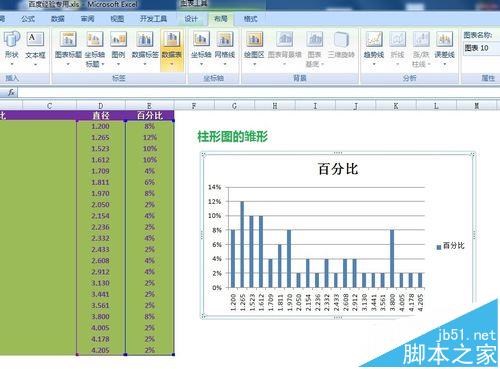Select the 百分比 header cell in column E
The height and width of the screenshot is (369, 500).
point(149,115)
